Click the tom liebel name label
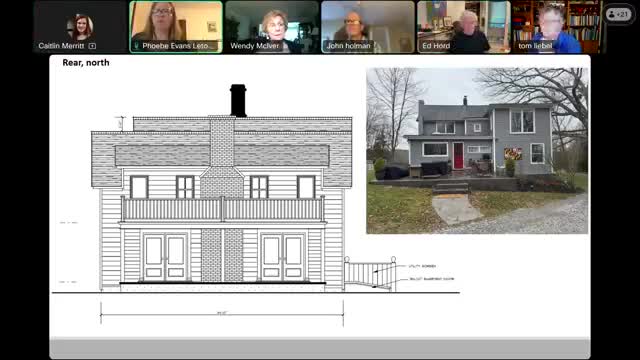The image size is (640, 360). point(535,46)
